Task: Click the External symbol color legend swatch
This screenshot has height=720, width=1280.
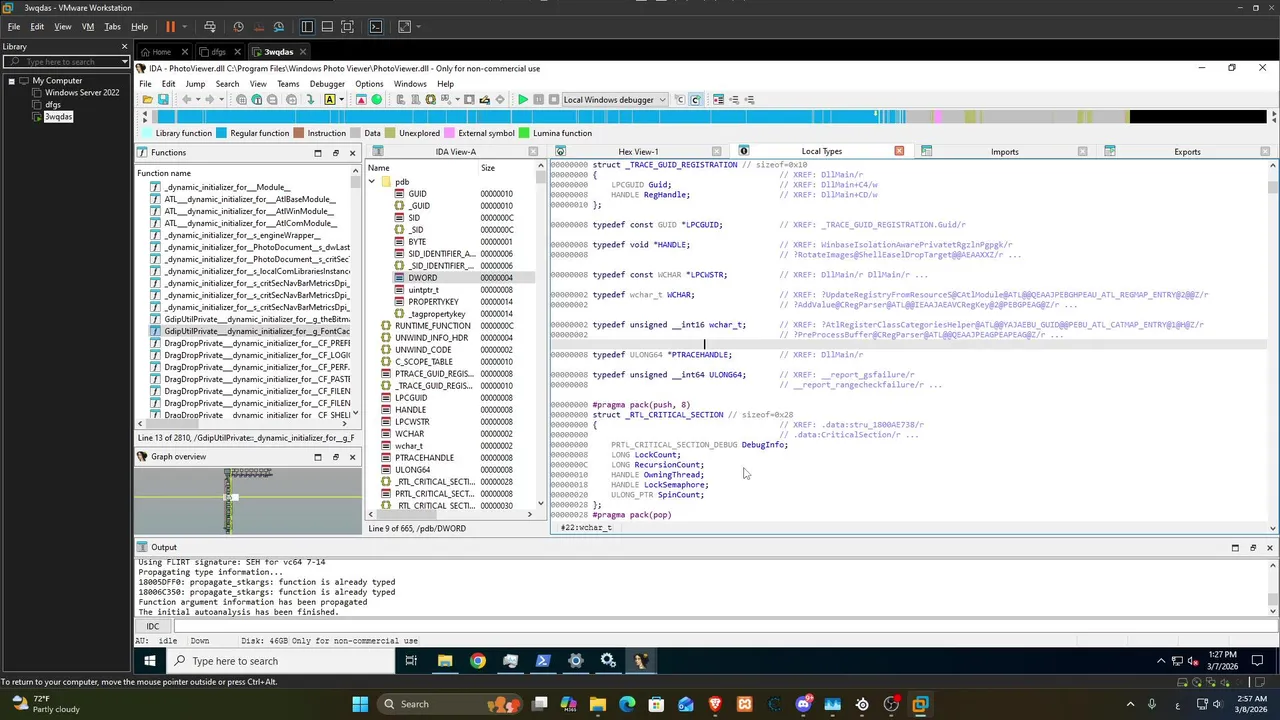Action: 449,133
